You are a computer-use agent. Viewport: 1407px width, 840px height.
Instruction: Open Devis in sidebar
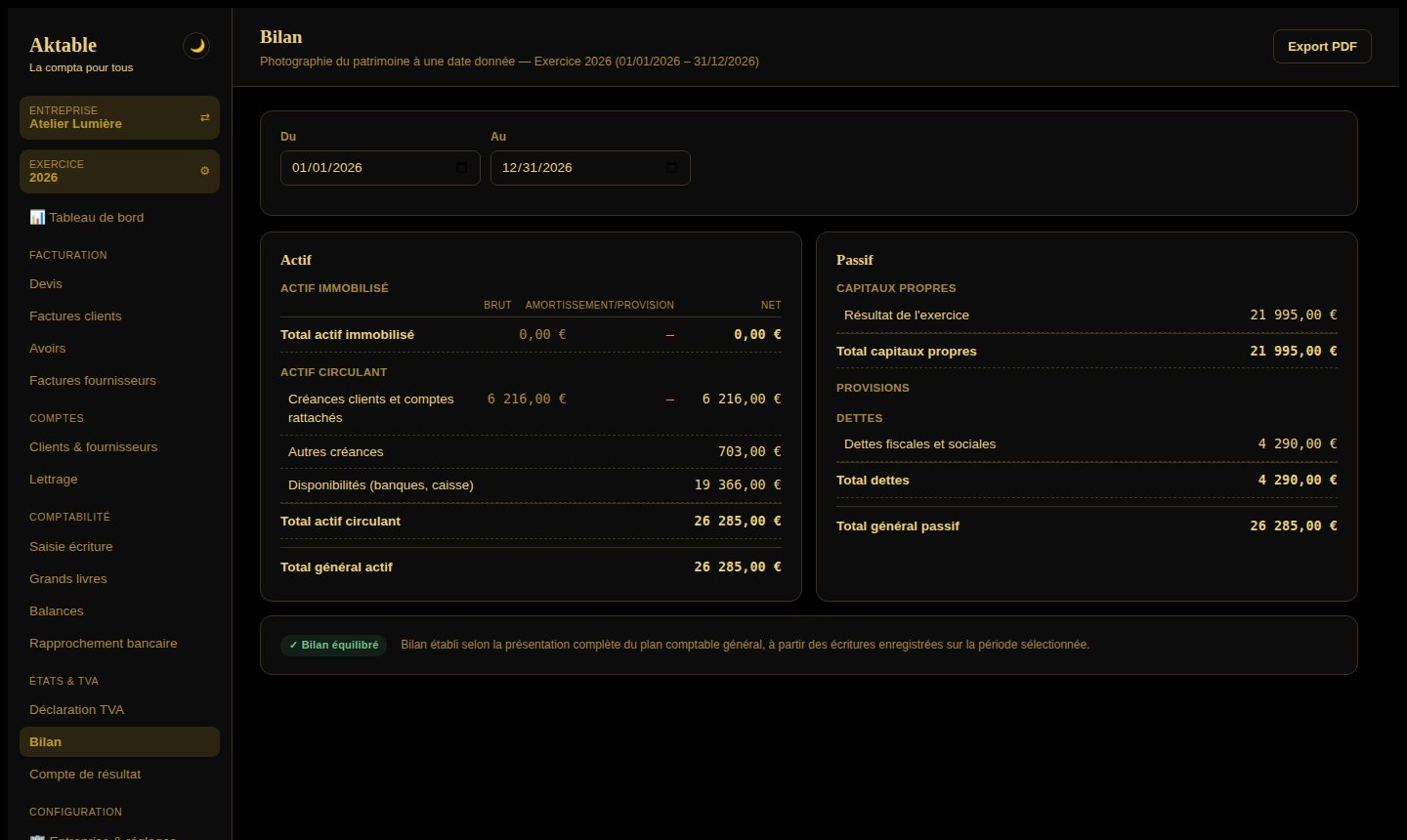(46, 284)
